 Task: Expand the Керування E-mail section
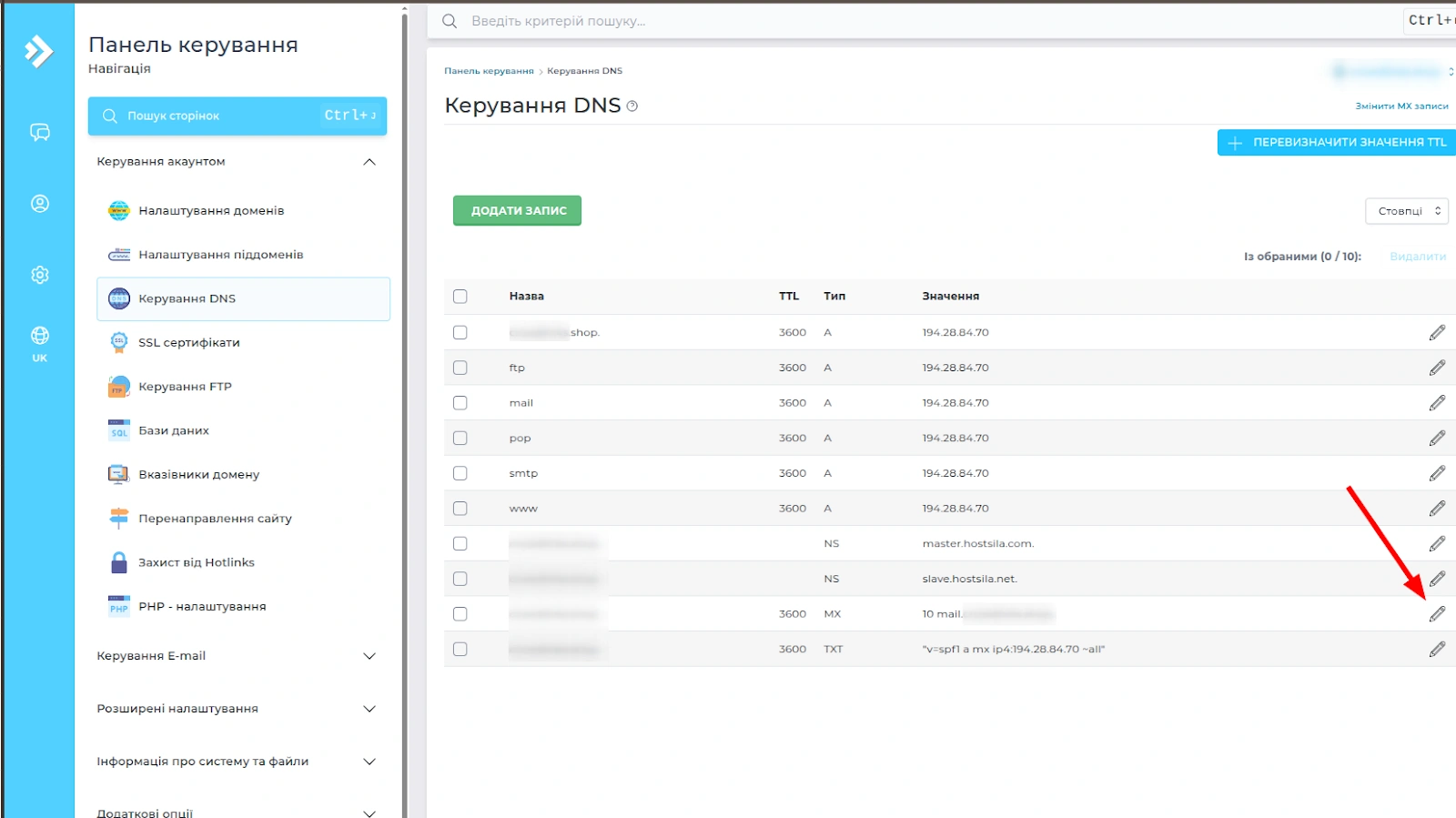pos(237,656)
